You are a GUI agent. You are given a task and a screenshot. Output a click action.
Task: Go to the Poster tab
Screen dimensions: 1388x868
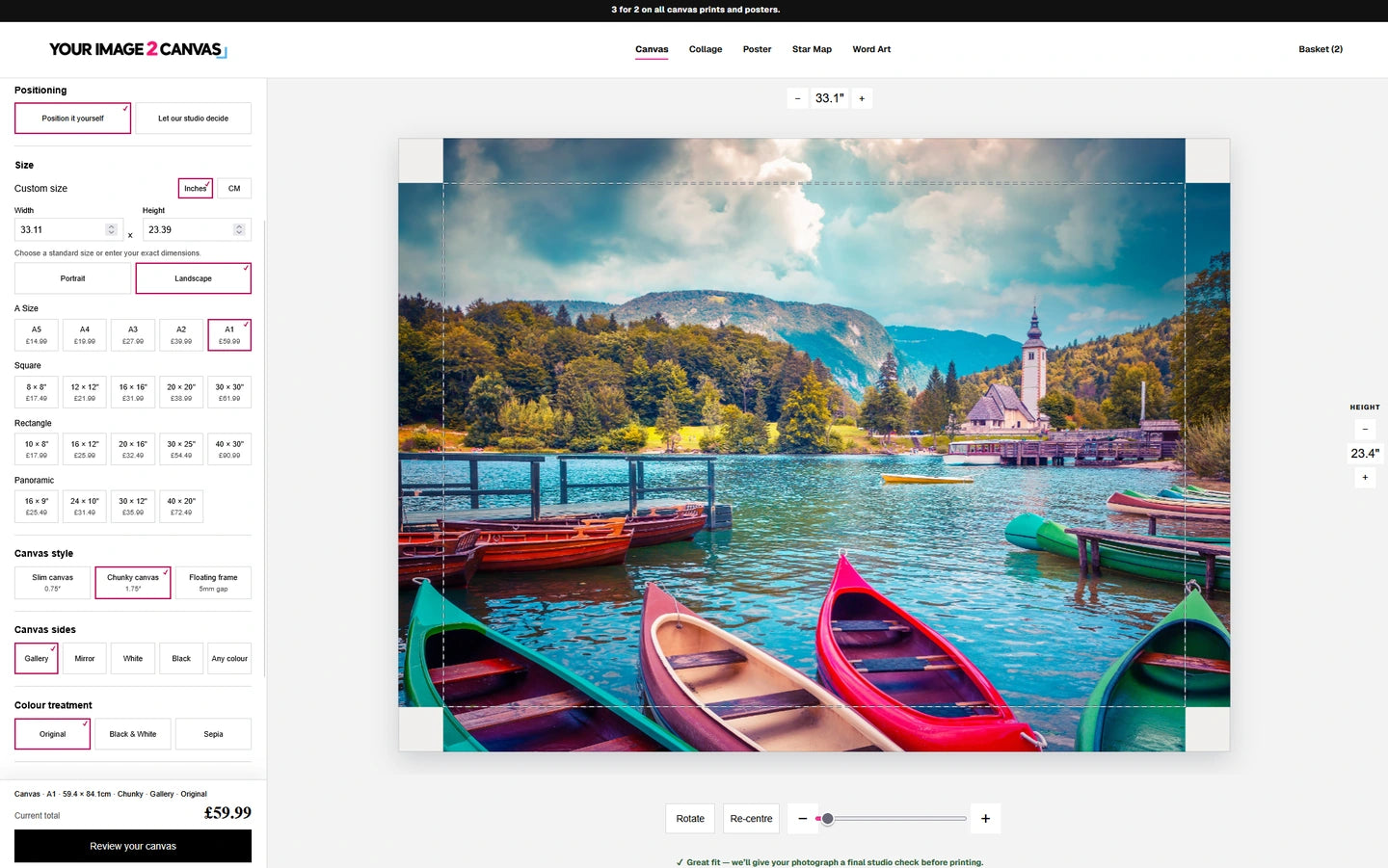(757, 49)
